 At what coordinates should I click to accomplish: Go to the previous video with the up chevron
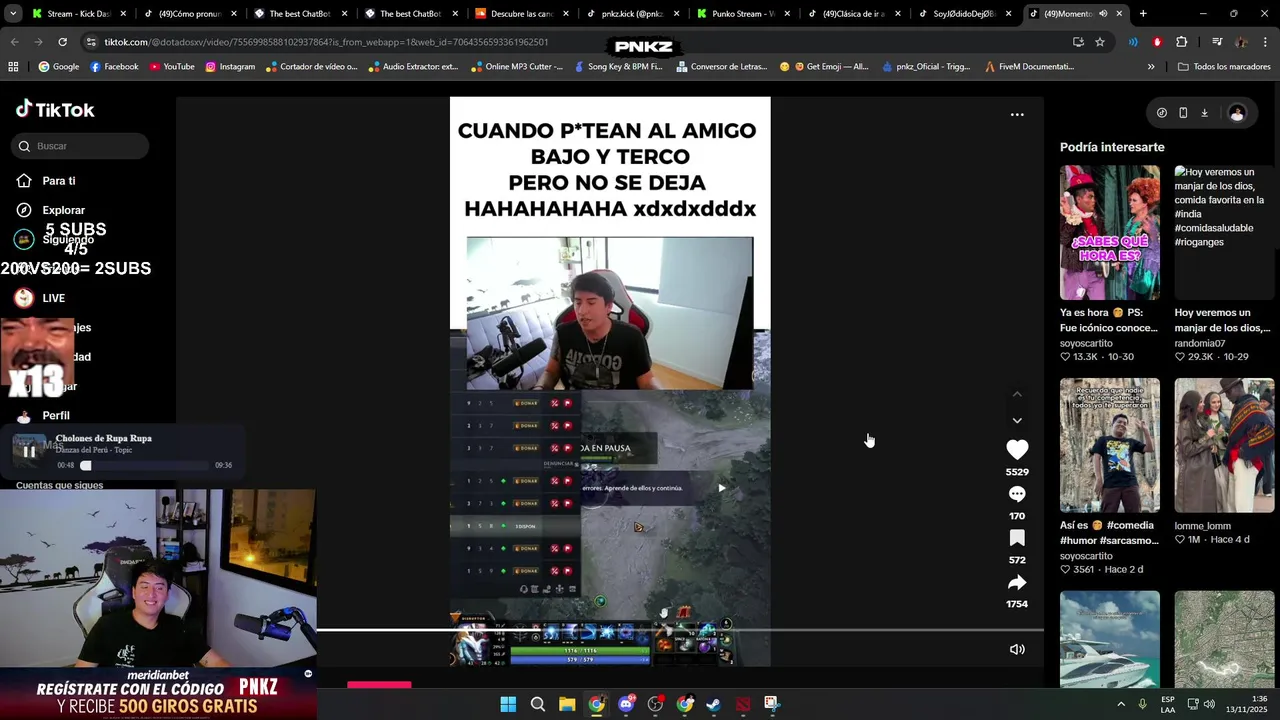tap(1017, 394)
